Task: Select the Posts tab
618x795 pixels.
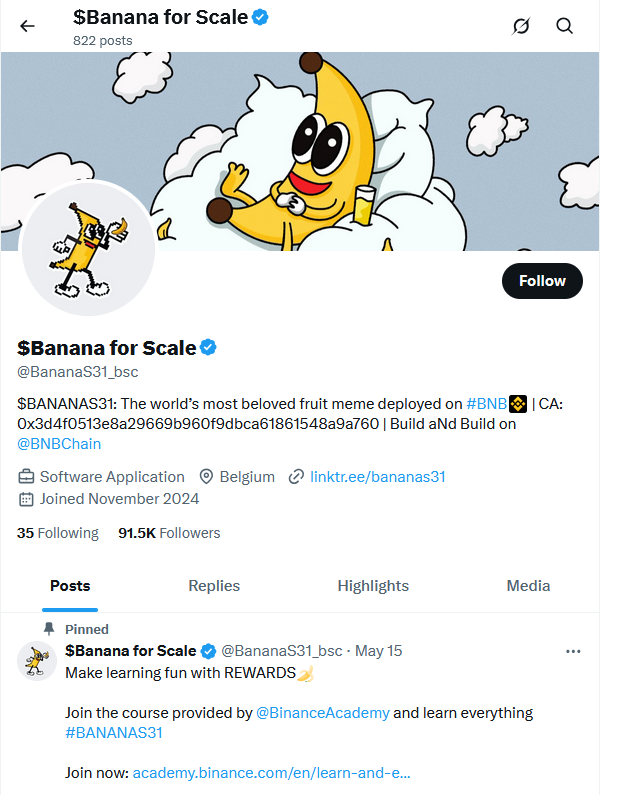Action: [x=70, y=586]
